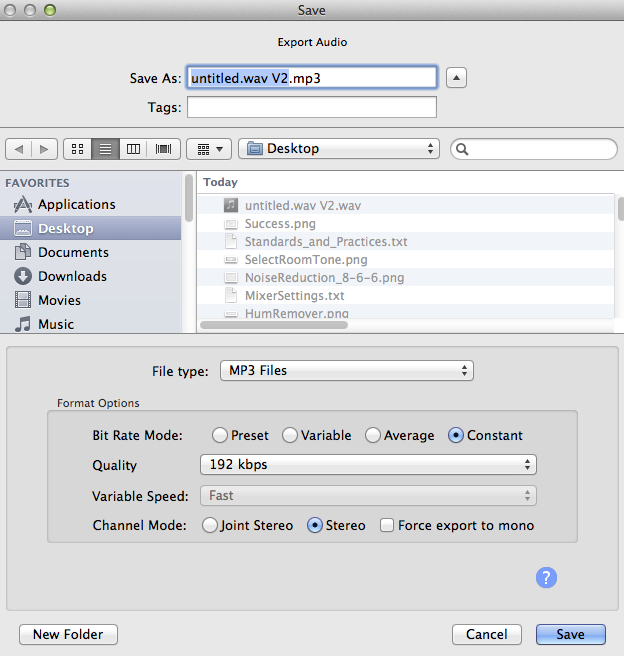
Task: Click the NoiseReduction_8-6-6.png file icon
Action: point(231,277)
